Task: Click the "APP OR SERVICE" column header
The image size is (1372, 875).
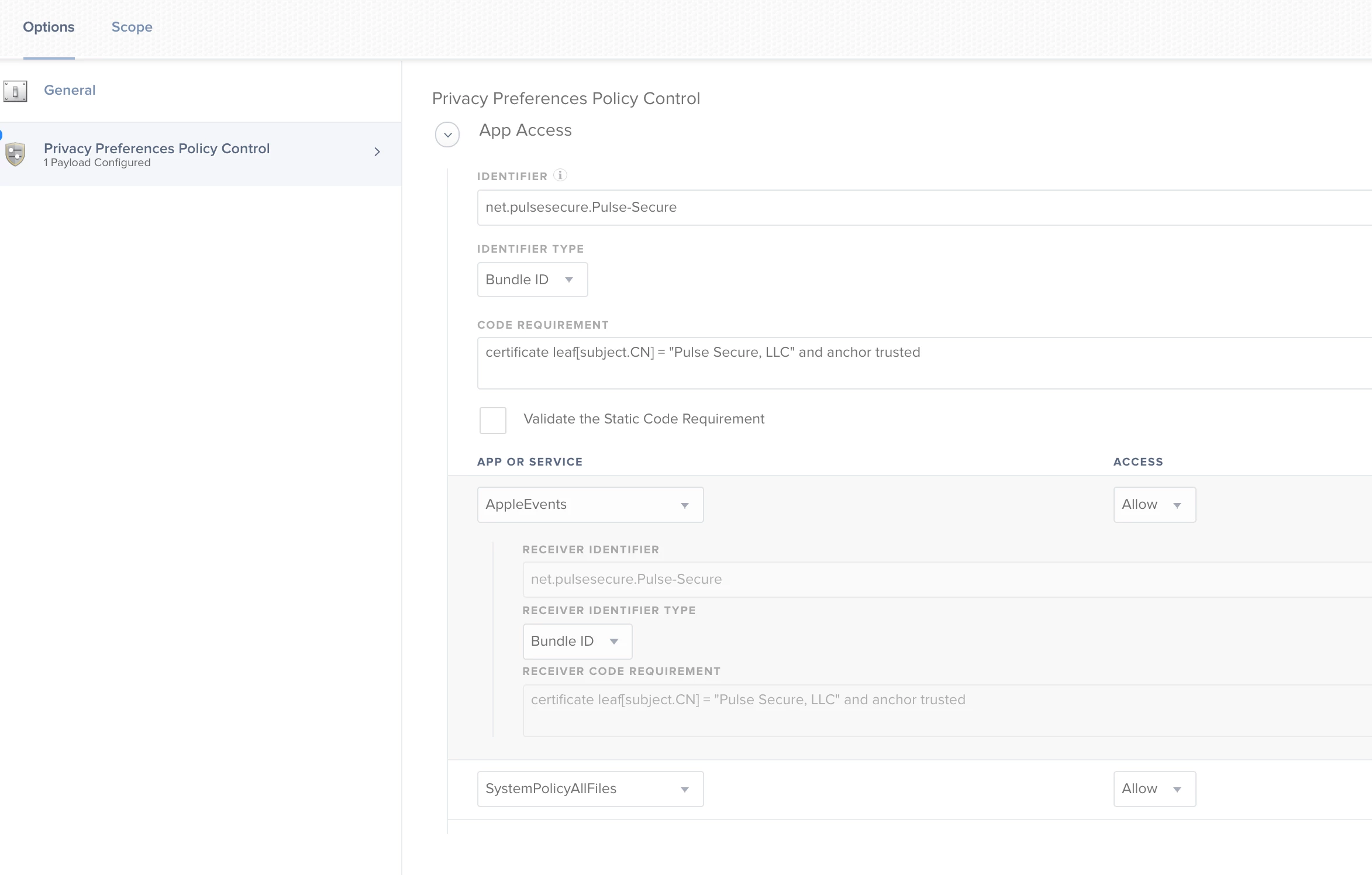Action: coord(530,461)
